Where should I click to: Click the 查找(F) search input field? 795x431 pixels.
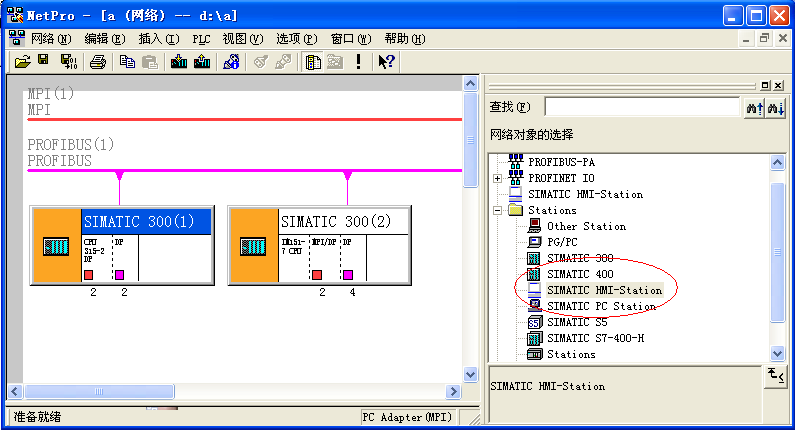click(x=642, y=107)
